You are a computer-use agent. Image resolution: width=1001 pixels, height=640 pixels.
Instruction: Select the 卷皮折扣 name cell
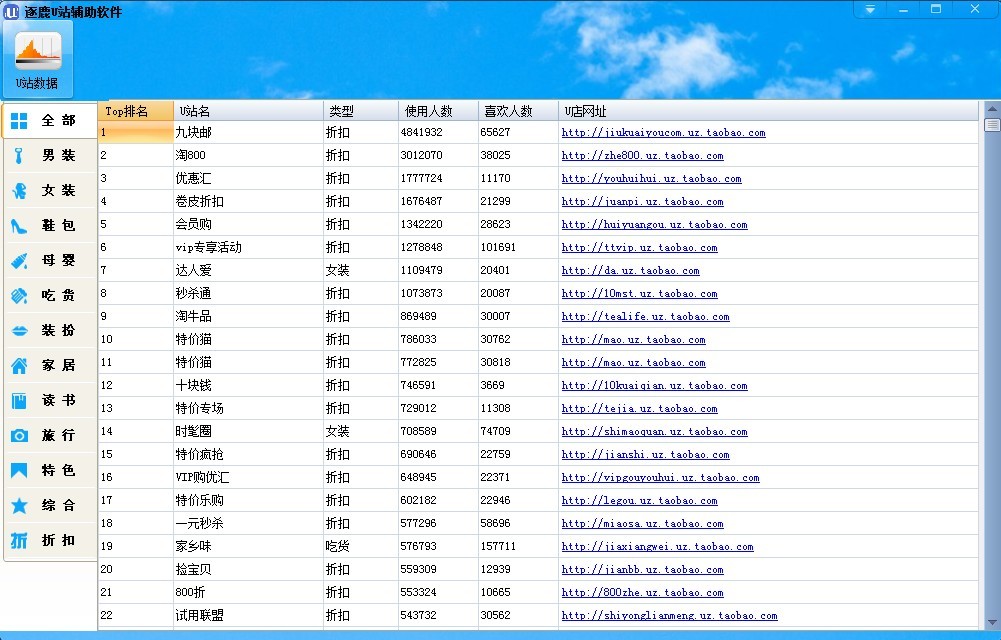click(x=248, y=202)
